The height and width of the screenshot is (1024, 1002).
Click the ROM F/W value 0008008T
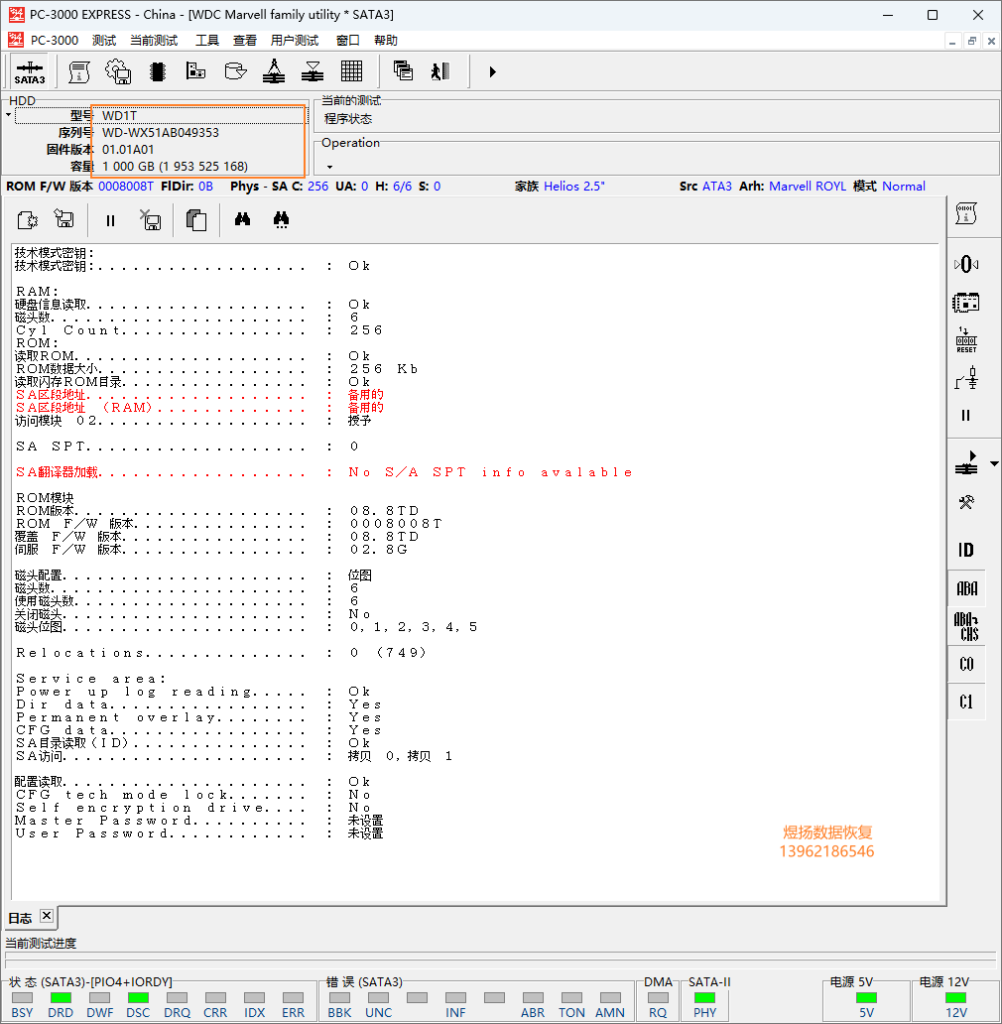pyautogui.click(x=126, y=186)
